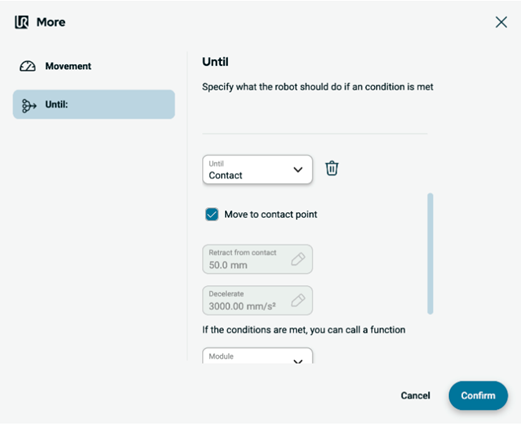Click the Universal Robots logo icon
The height and width of the screenshot is (425, 521).
[22, 22]
